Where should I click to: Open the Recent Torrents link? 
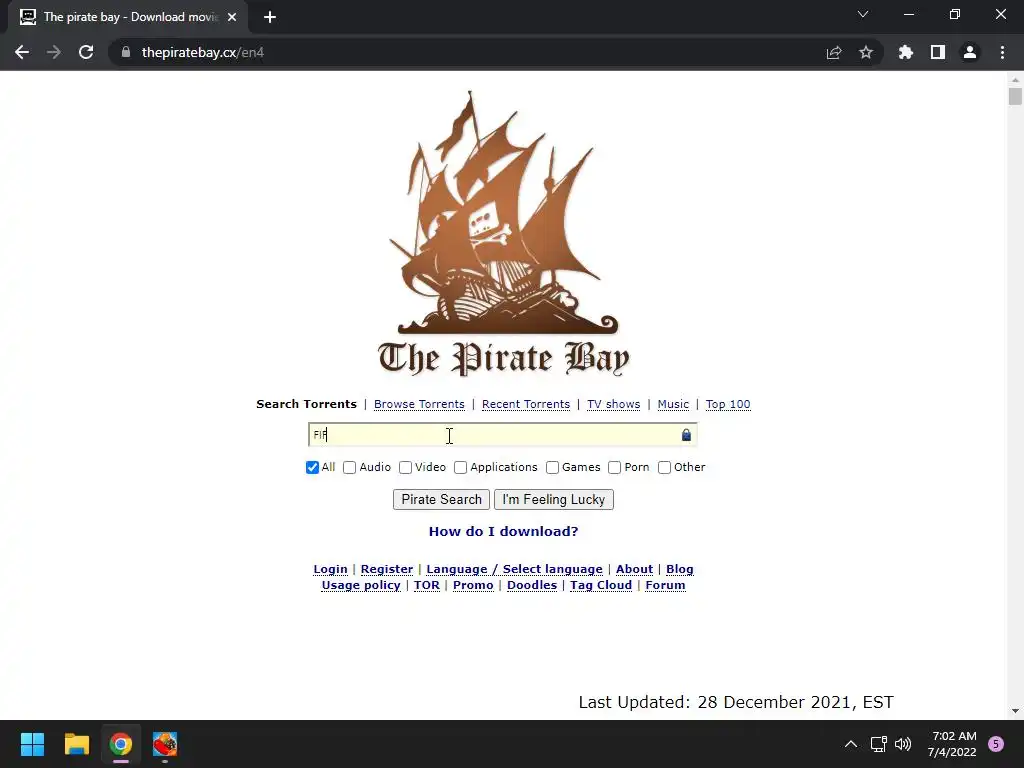(526, 404)
